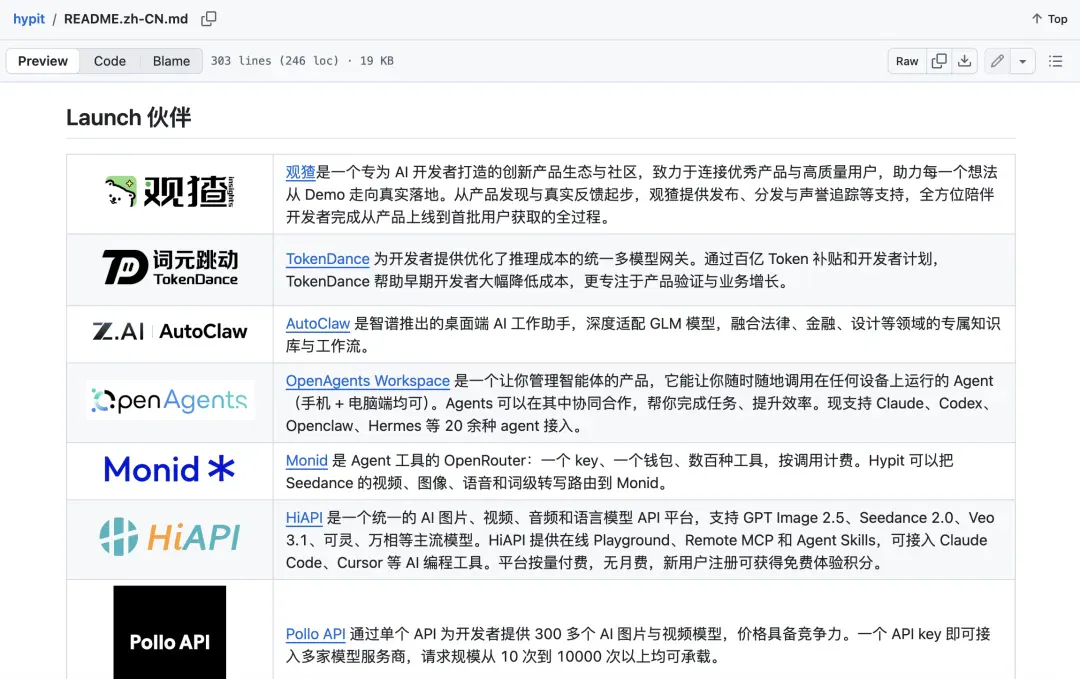Switch to the Code tab
The height and width of the screenshot is (679, 1080).
click(110, 61)
